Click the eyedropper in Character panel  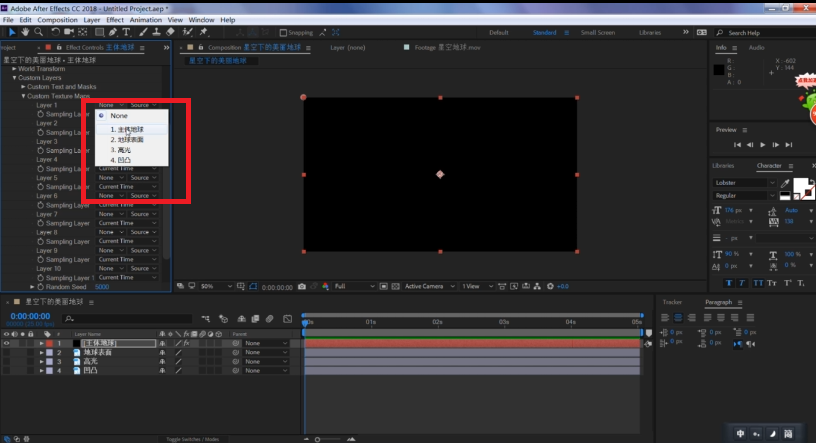[x=783, y=184]
